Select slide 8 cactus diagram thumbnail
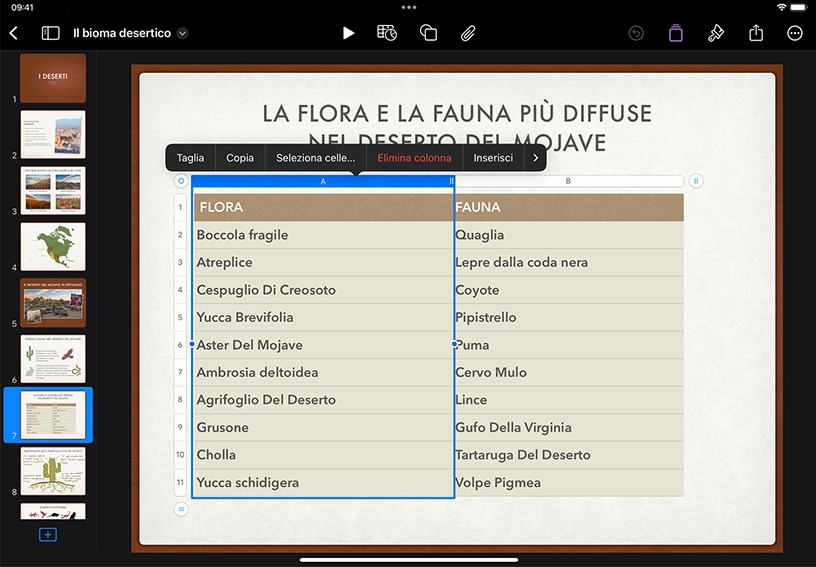816x567 pixels. 53,471
